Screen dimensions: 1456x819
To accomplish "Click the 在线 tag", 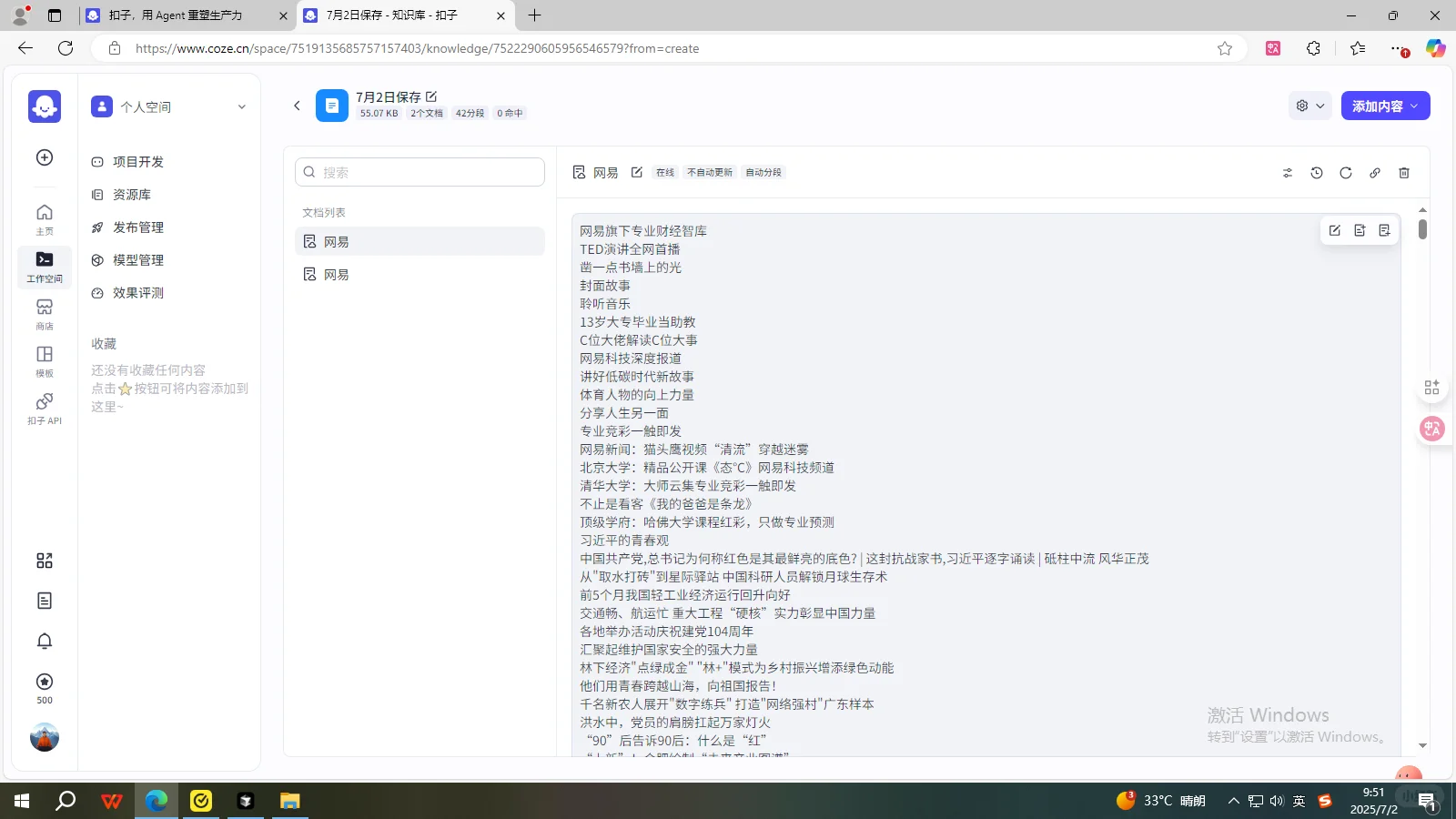I will [665, 172].
